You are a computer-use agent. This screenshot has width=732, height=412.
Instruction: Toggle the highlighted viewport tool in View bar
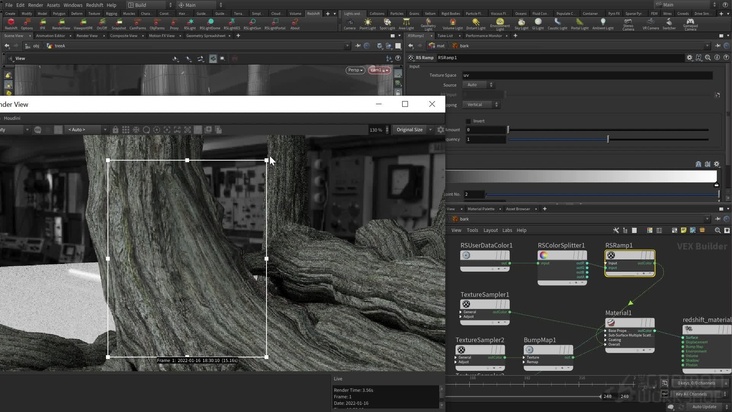(x=213, y=58)
